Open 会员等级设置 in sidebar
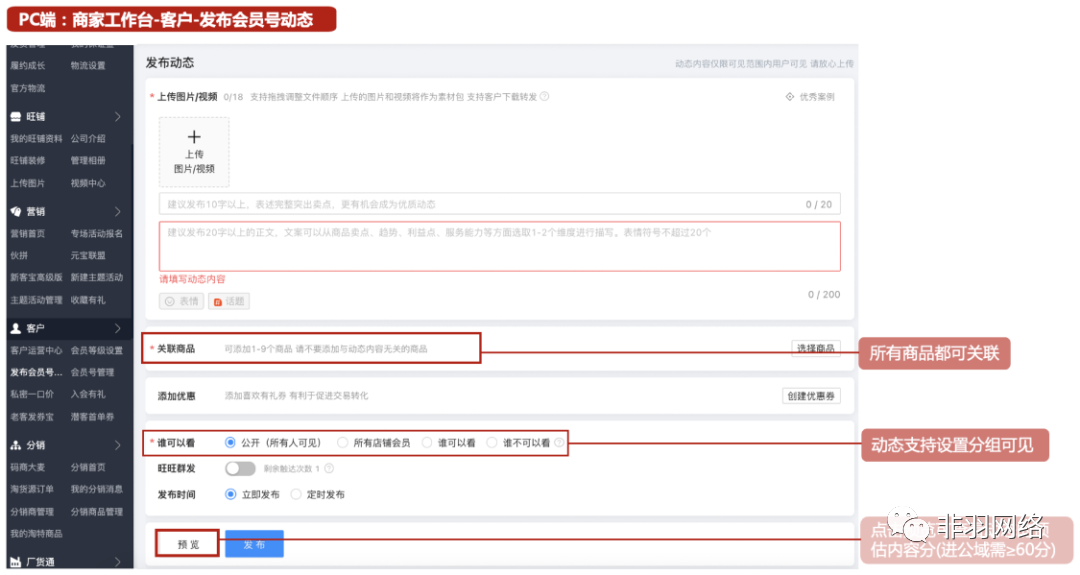Image resolution: width=1080 pixels, height=575 pixels. click(x=97, y=351)
